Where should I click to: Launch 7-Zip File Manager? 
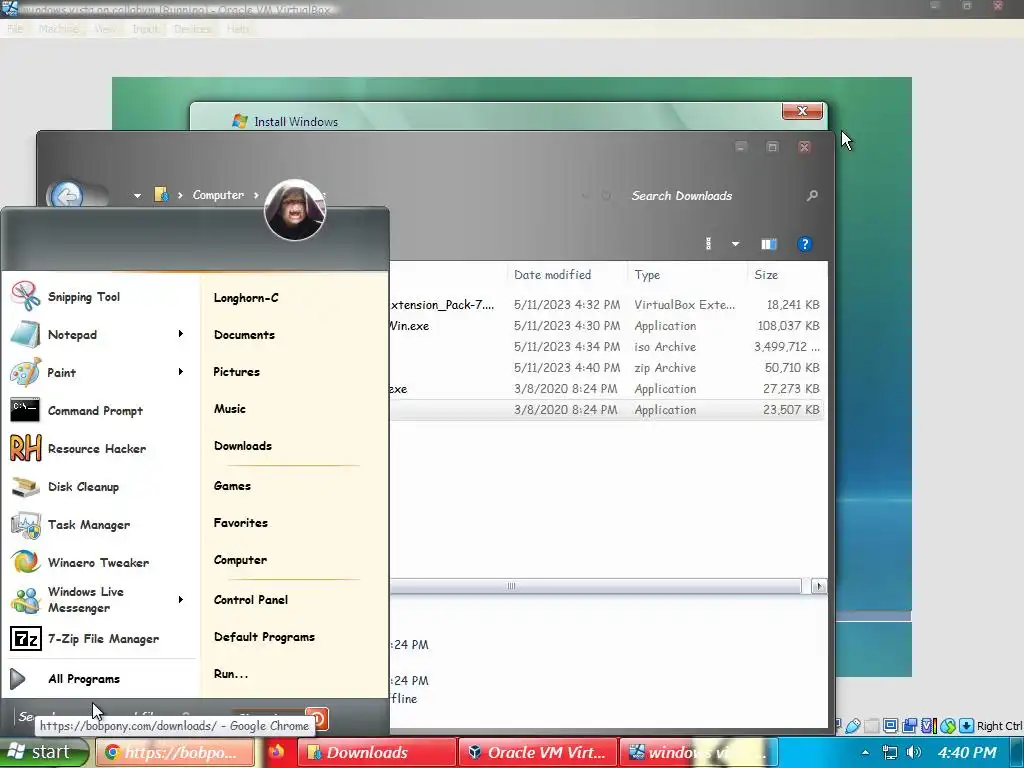pos(103,639)
